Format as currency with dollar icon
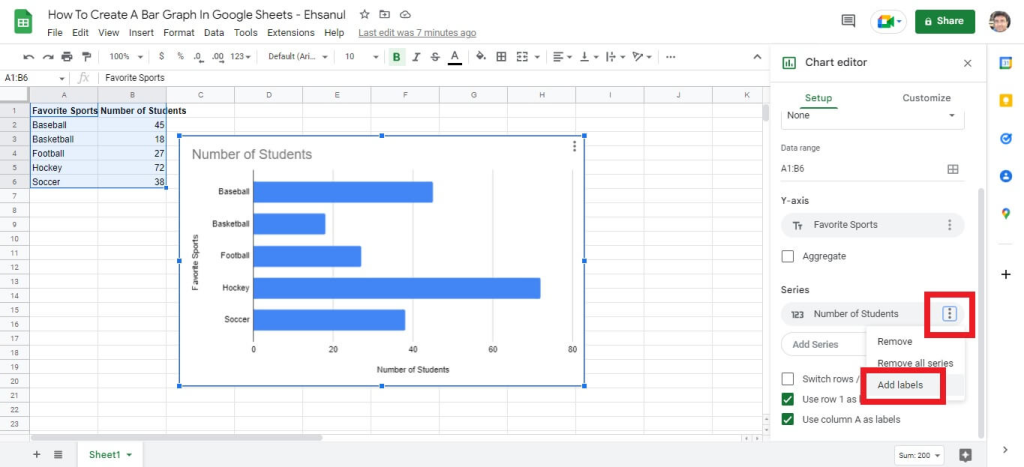The image size is (1024, 467). 161,57
